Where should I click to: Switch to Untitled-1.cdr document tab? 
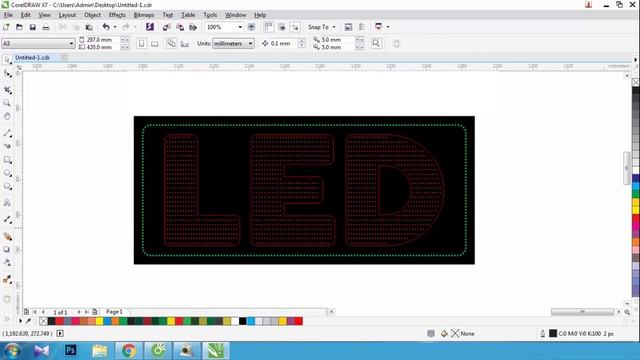pos(33,58)
